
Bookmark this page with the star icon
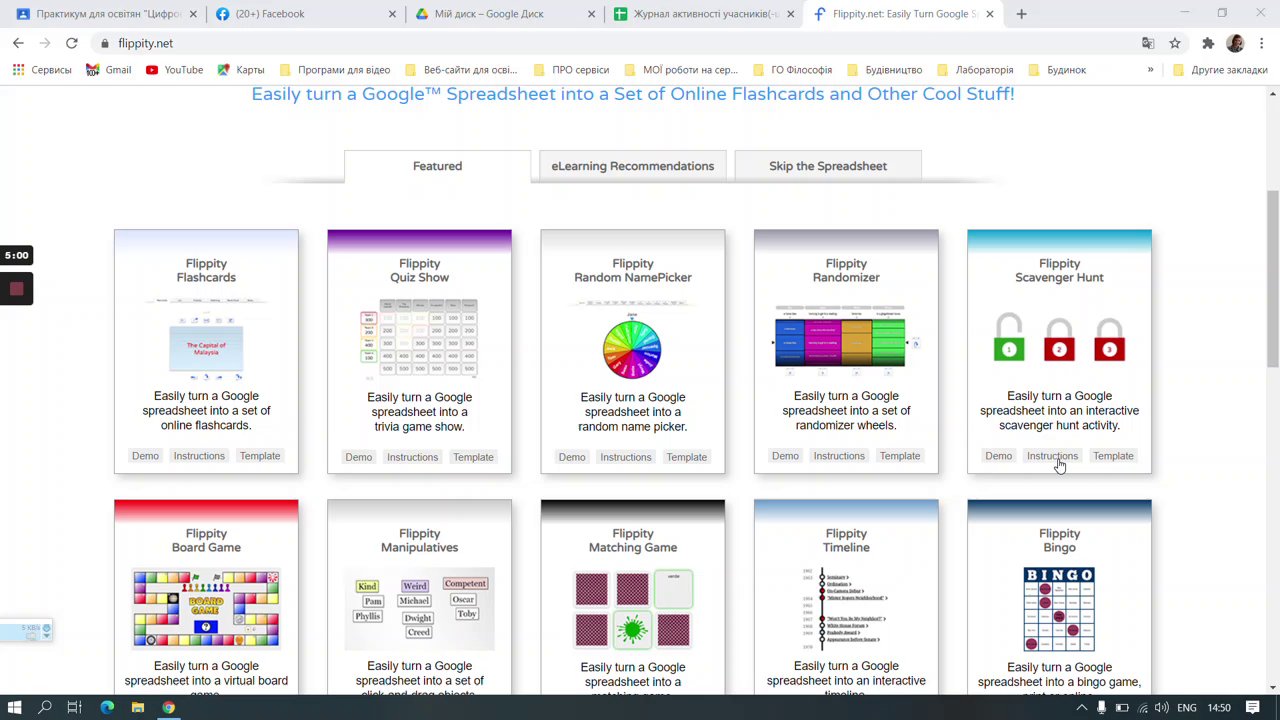pyautogui.click(x=1175, y=43)
